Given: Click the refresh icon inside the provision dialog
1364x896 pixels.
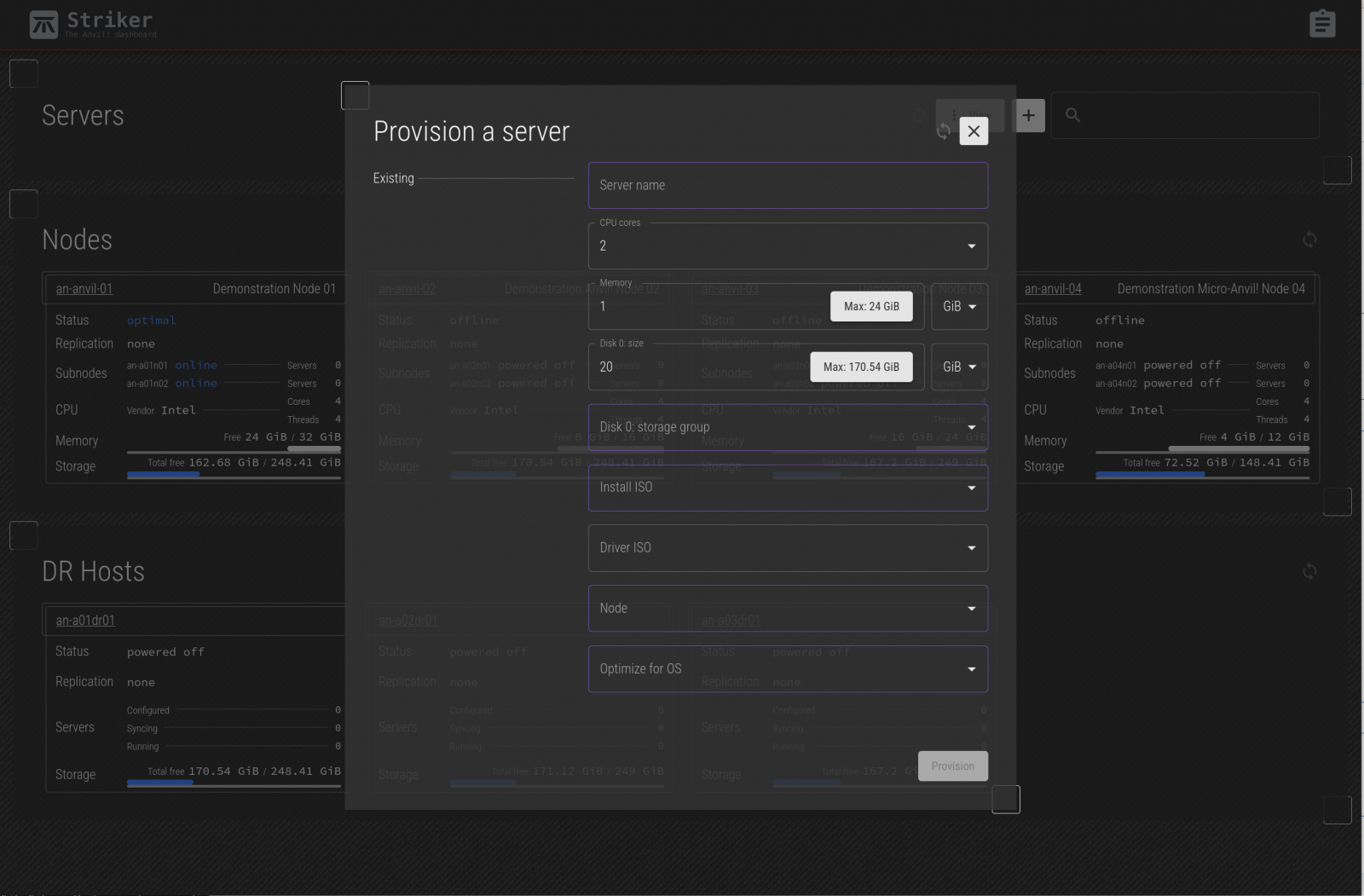Looking at the screenshot, I should coord(944,131).
